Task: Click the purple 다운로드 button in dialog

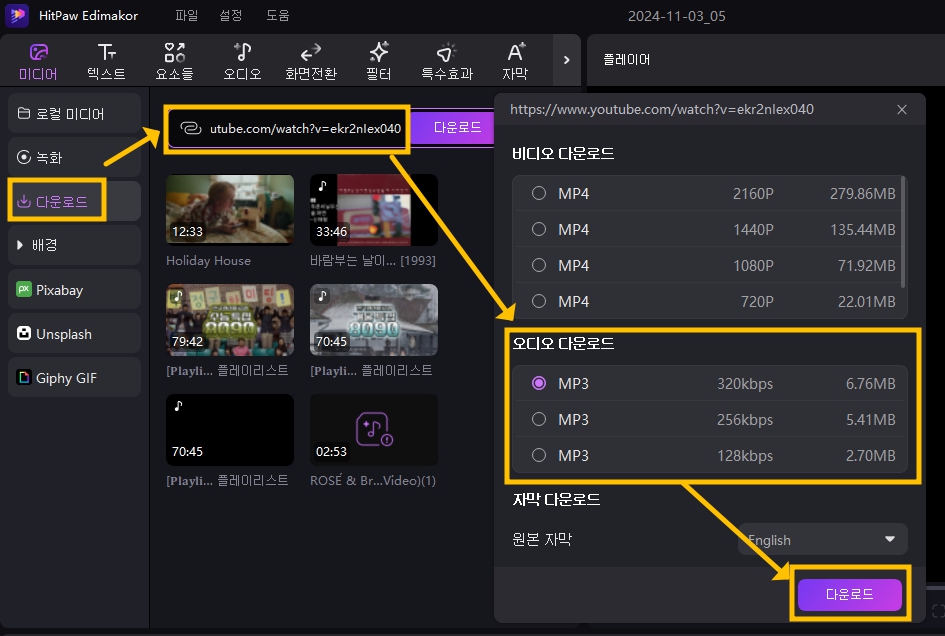Action: (x=849, y=594)
